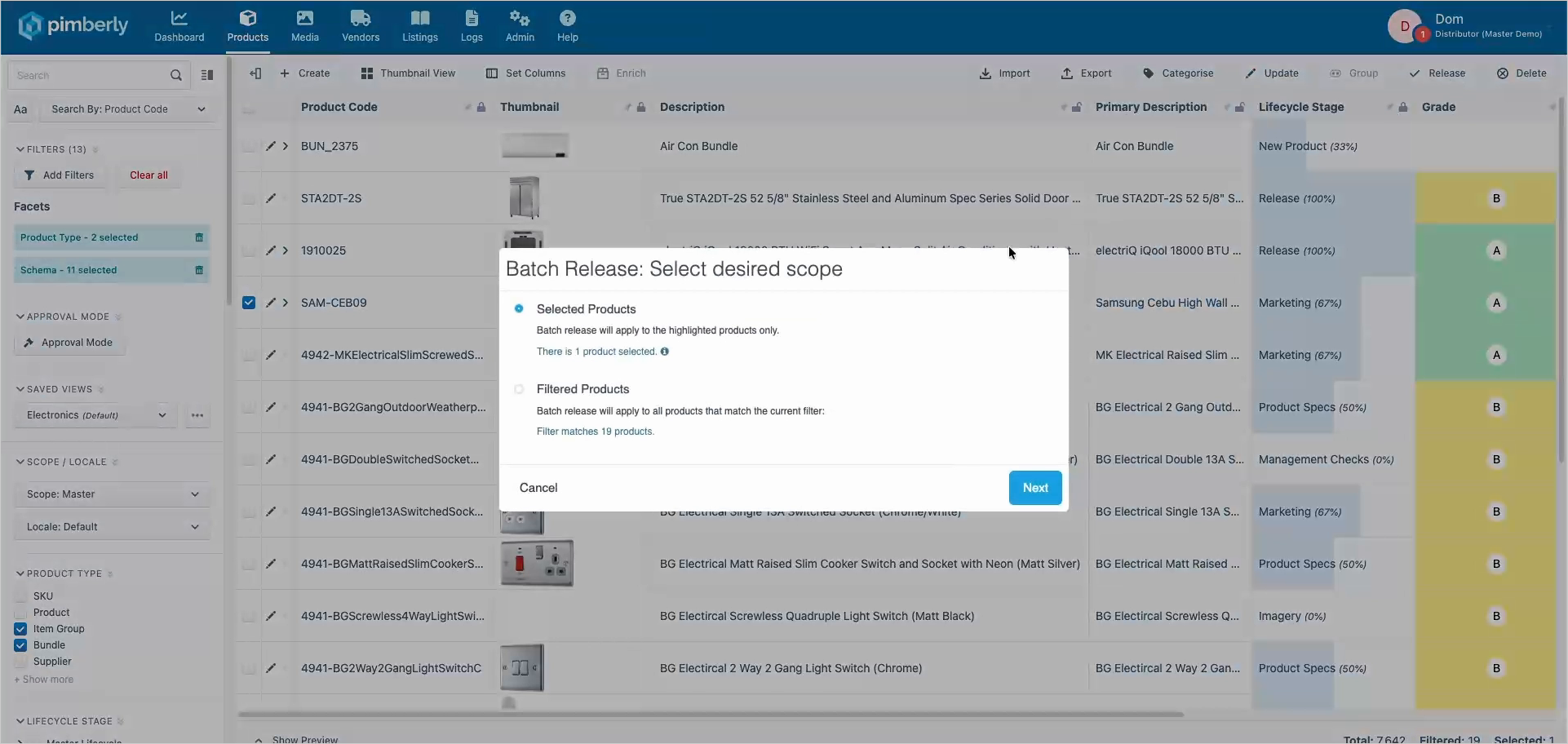Viewport: 1568px width, 744px height.
Task: Select the Filtered Products radio option
Action: coord(519,389)
